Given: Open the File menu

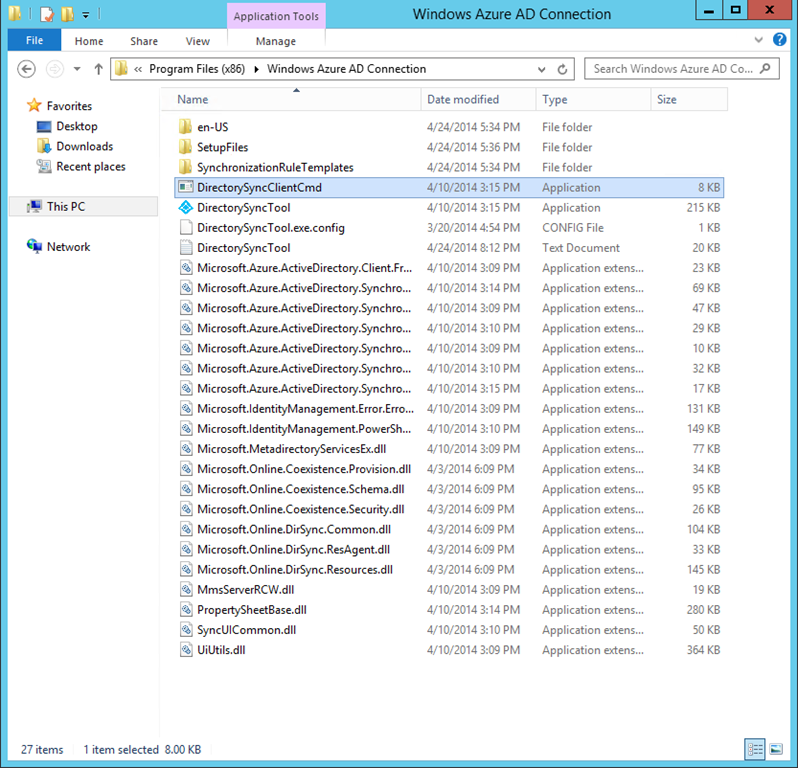Looking at the screenshot, I should click(x=34, y=40).
